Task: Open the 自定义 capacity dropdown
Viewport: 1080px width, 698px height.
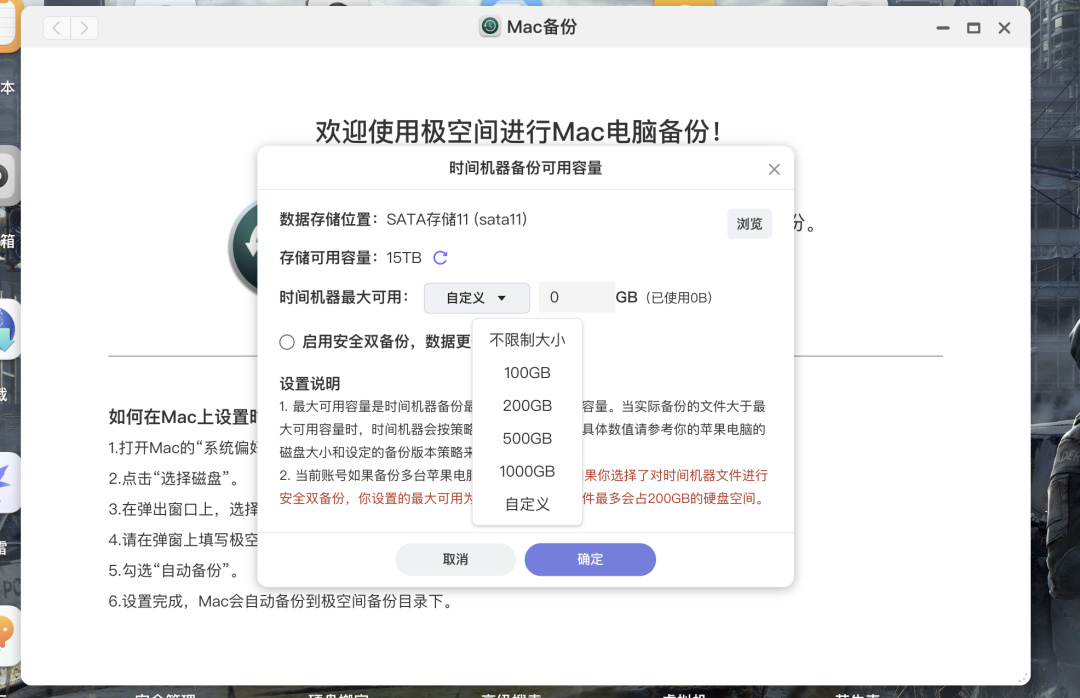Action: tap(477, 298)
